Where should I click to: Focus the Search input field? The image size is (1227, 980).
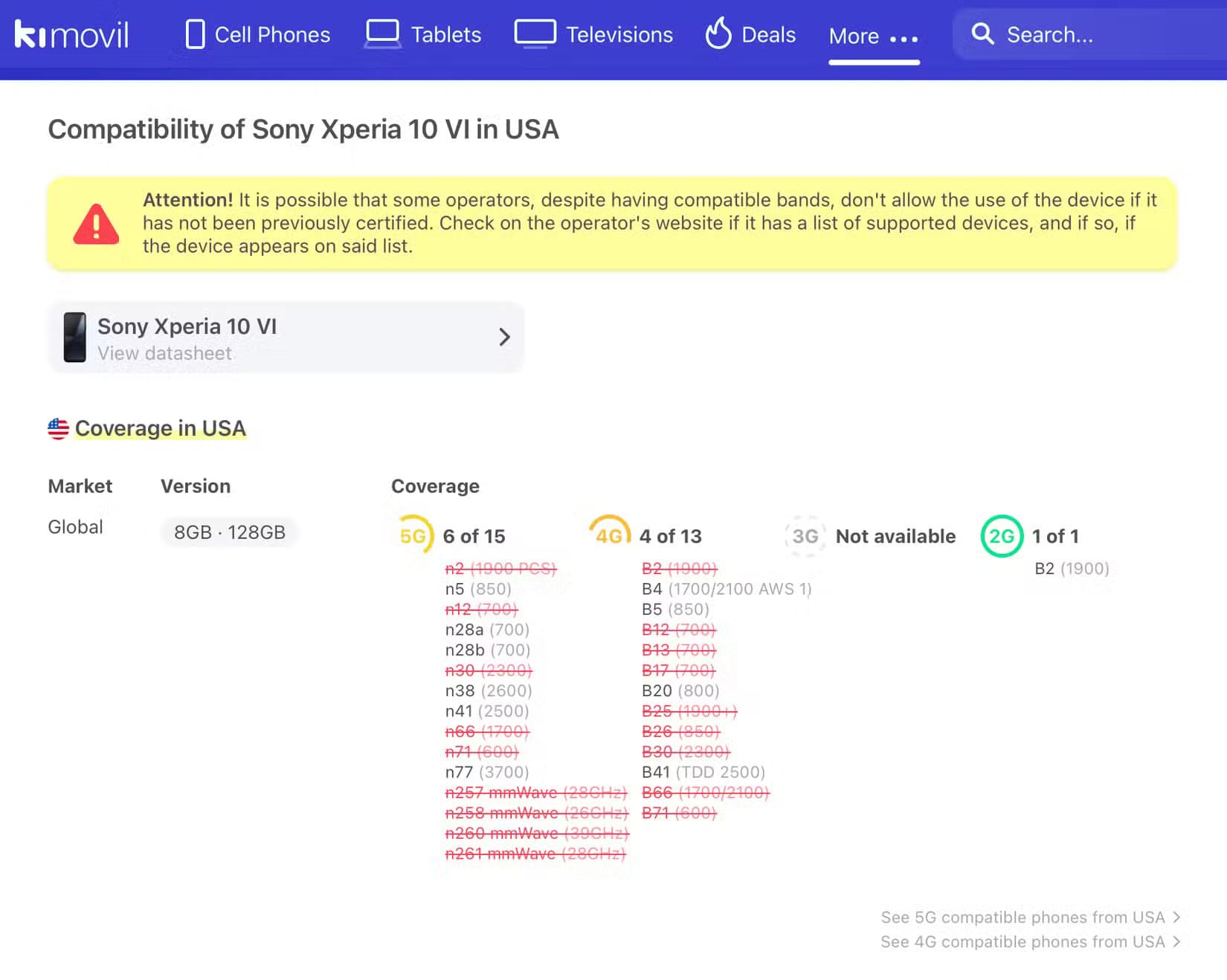pos(1089,34)
